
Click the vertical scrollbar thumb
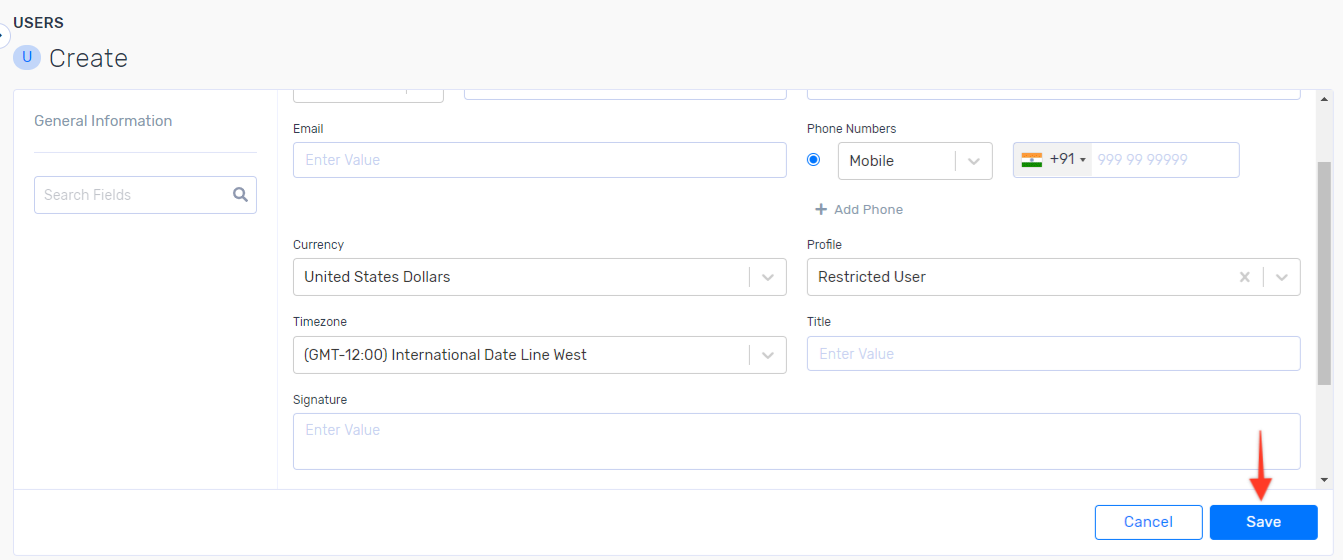(x=1324, y=272)
